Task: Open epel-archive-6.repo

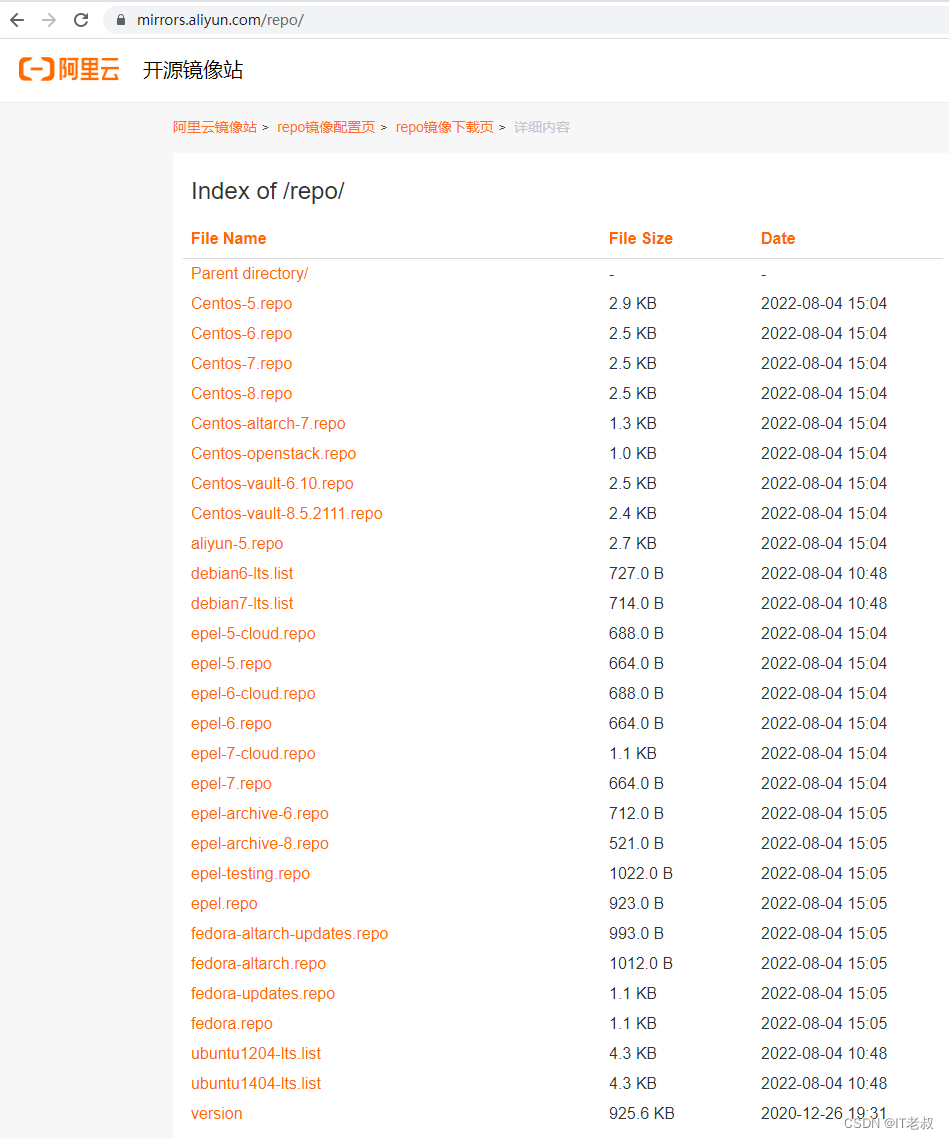Action: (x=259, y=814)
